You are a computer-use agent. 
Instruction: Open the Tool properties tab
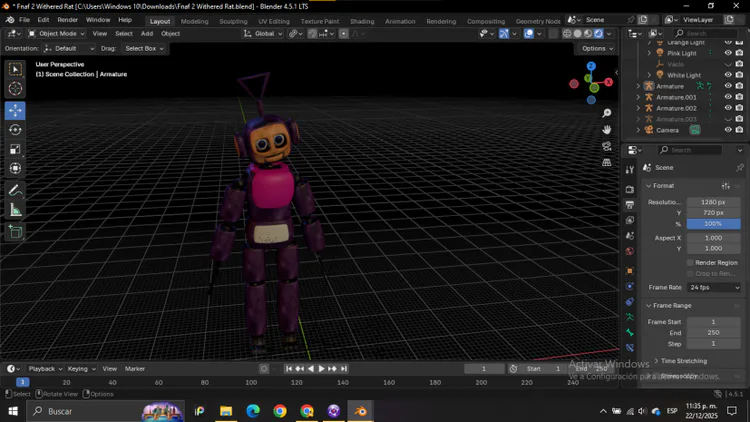[630, 170]
